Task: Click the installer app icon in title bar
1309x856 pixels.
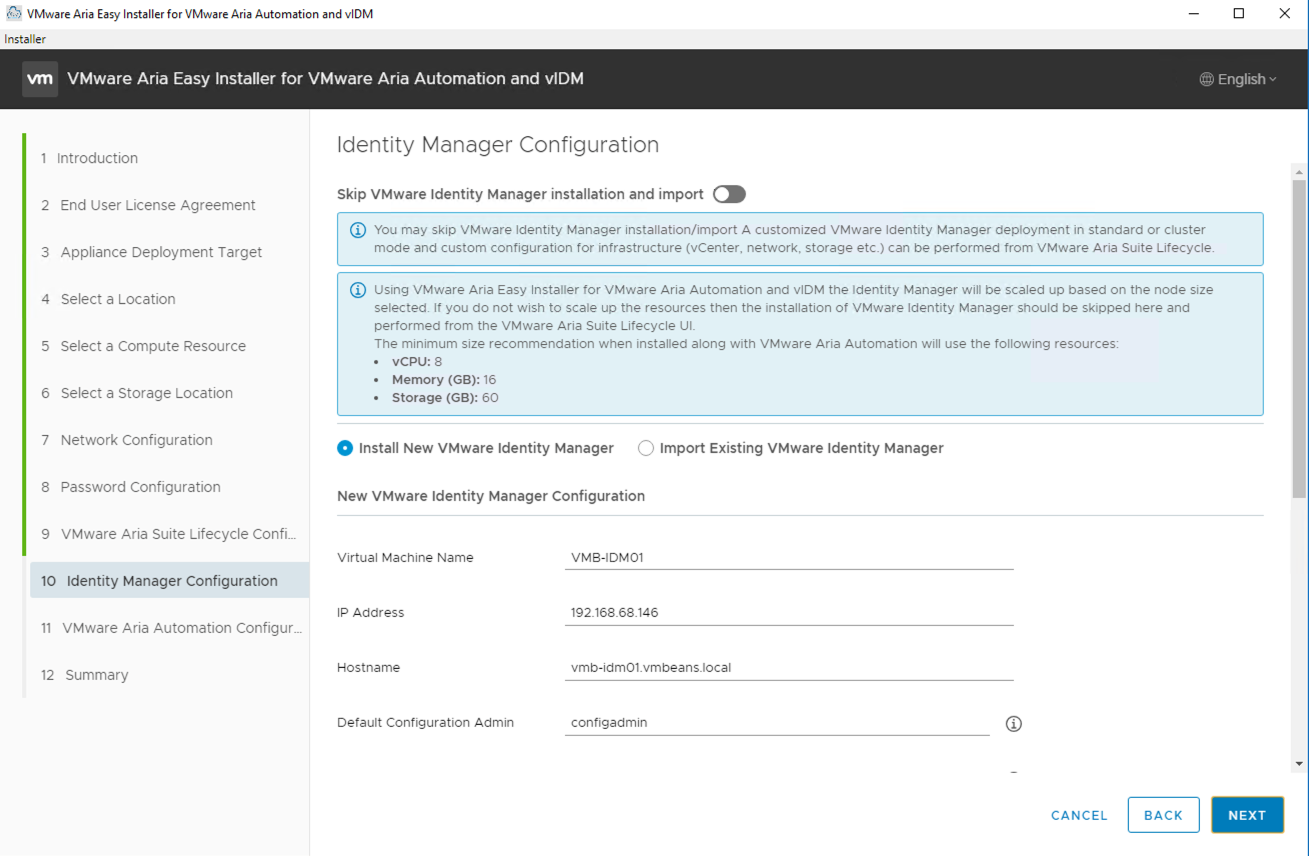Action: click(x=13, y=14)
